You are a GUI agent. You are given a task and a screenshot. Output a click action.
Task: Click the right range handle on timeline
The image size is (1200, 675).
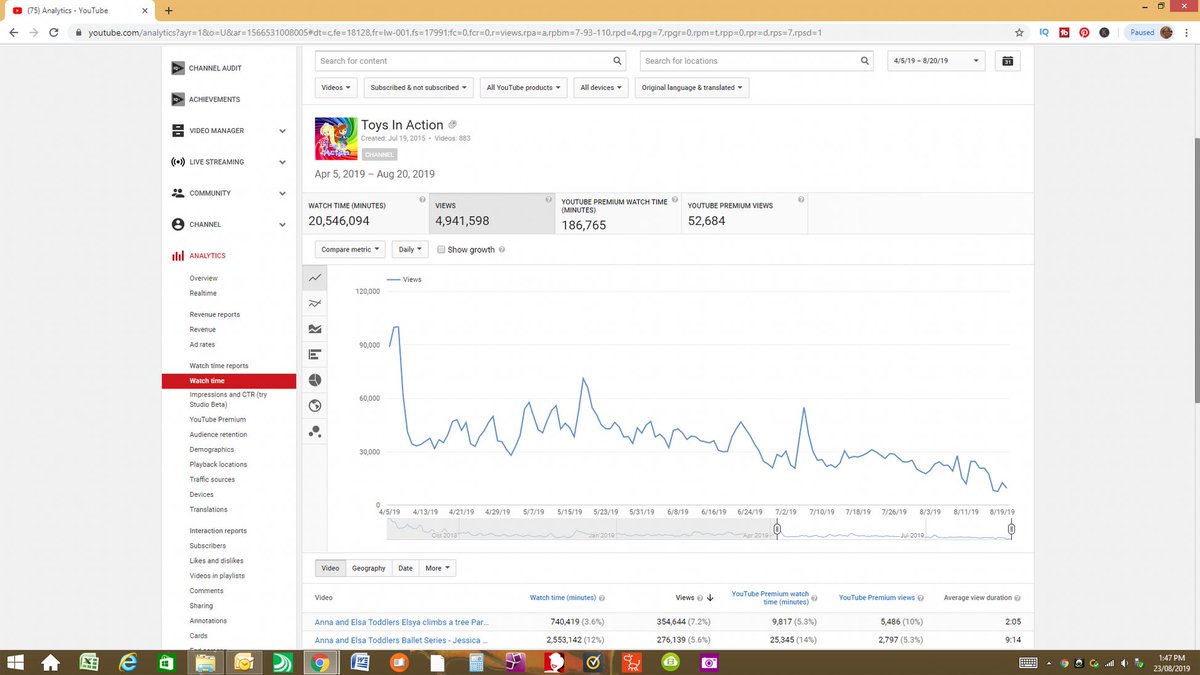point(1011,529)
